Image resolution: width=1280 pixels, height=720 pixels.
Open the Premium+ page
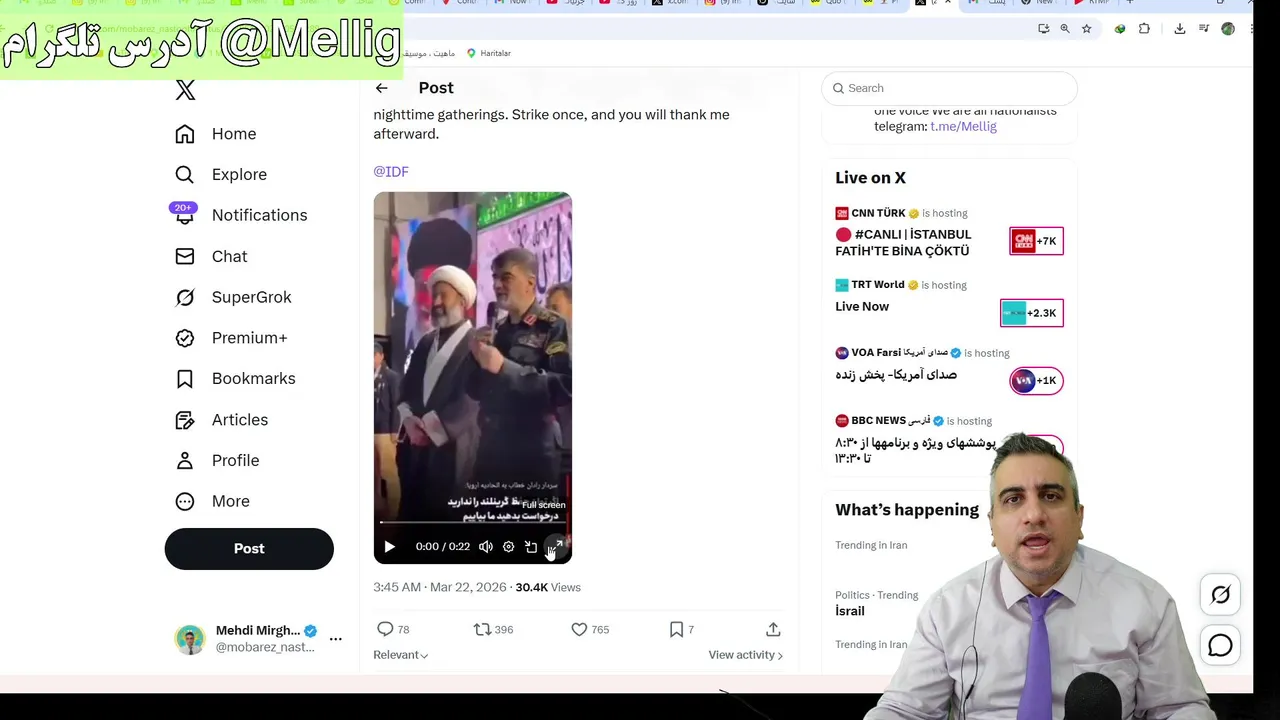pos(231,338)
